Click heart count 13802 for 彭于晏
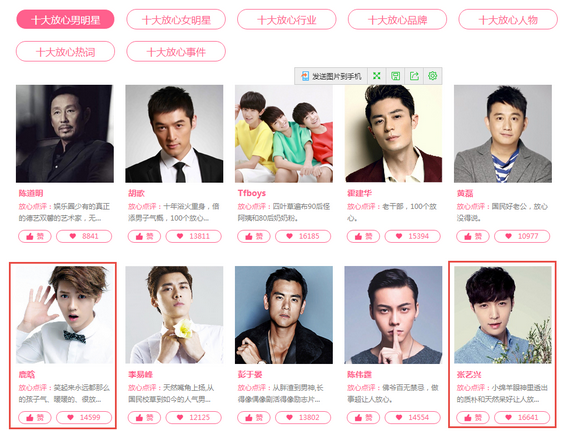 tap(303, 417)
